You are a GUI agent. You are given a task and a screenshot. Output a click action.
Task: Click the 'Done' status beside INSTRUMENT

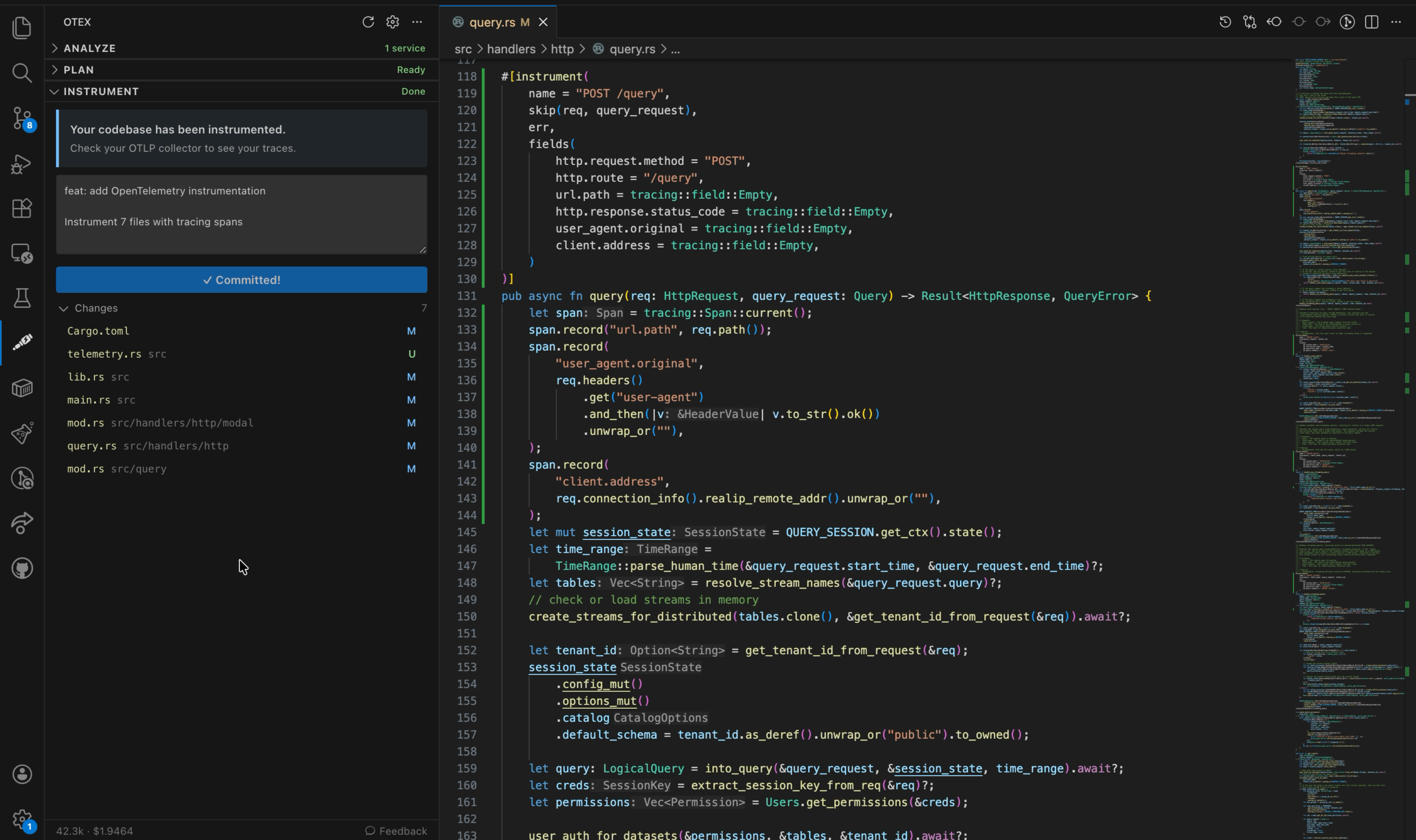413,91
